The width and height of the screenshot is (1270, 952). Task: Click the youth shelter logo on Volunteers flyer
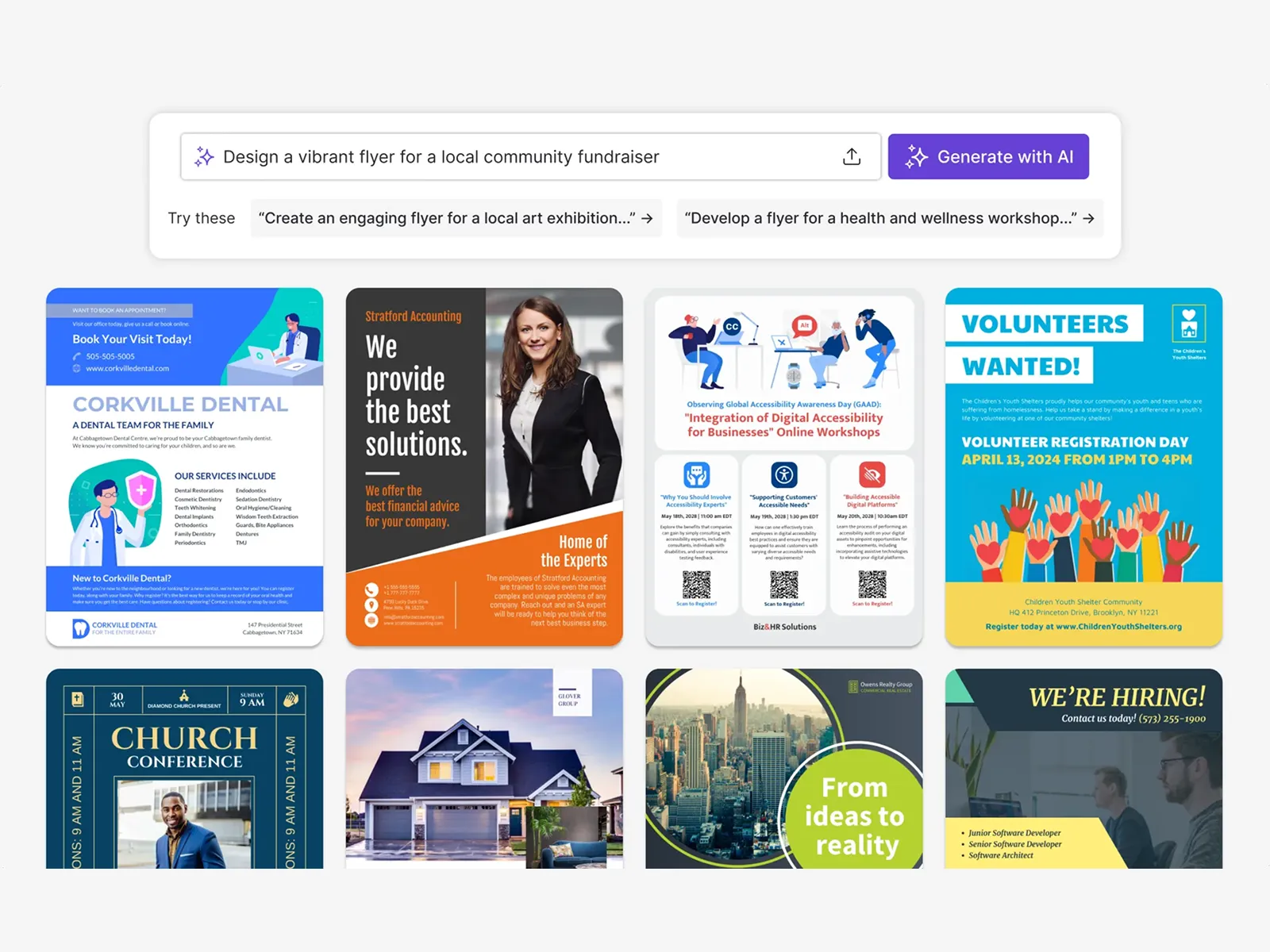pyautogui.click(x=1188, y=324)
